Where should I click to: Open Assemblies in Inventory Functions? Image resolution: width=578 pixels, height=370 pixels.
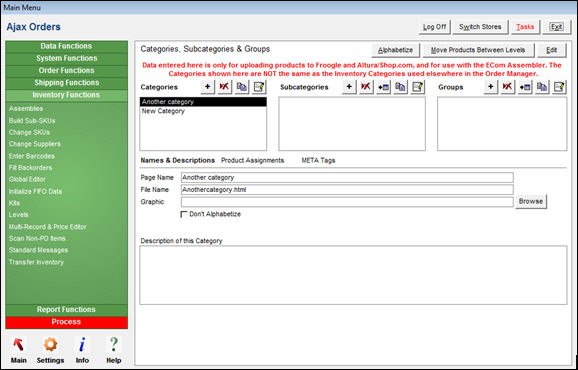click(26, 109)
